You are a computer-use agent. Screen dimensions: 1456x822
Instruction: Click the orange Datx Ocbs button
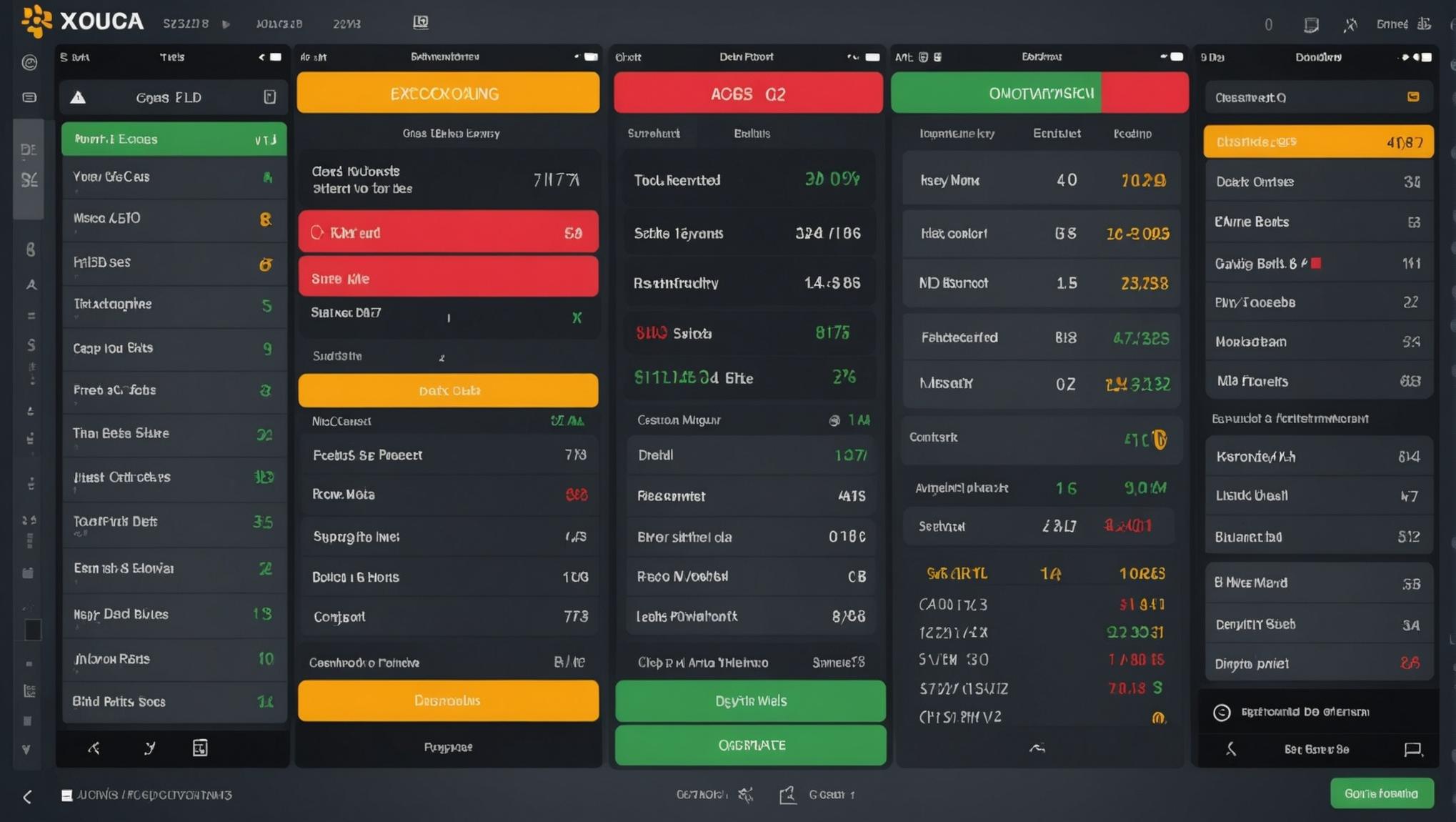[448, 390]
